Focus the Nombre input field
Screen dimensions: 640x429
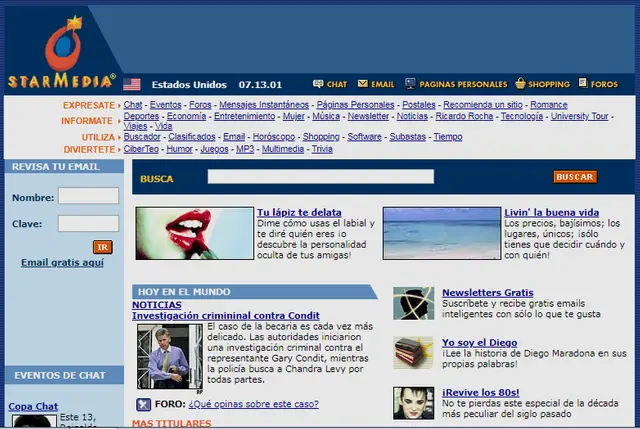[89, 196]
